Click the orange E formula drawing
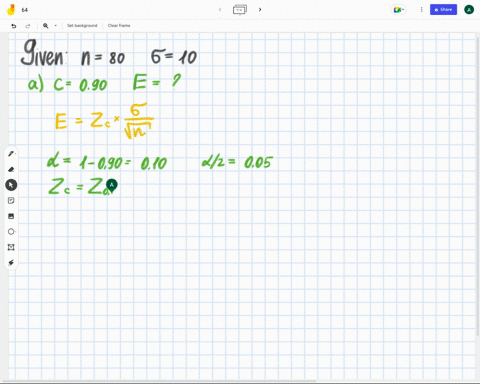480x384 pixels. pos(104,121)
